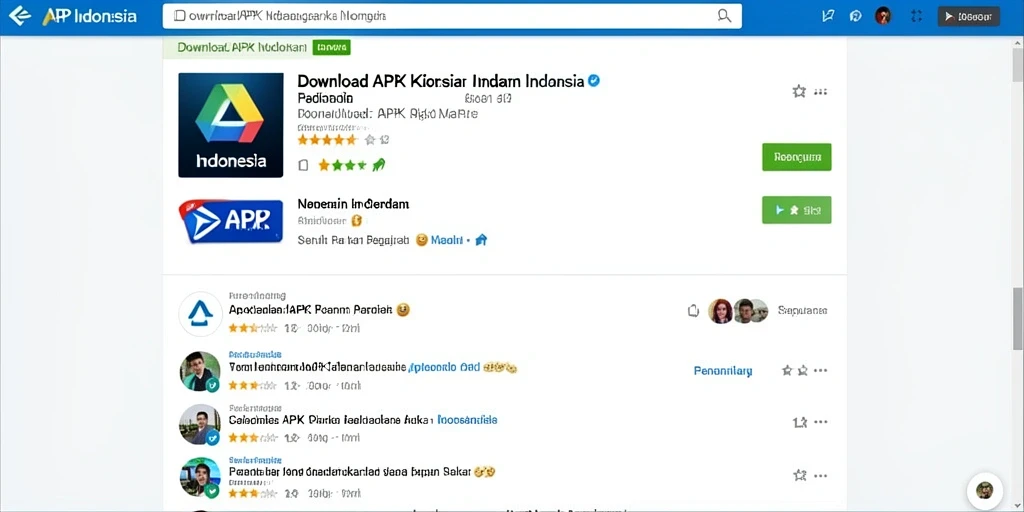Open the bookmark icon in the header
1024x512 pixels.
pos(827,16)
